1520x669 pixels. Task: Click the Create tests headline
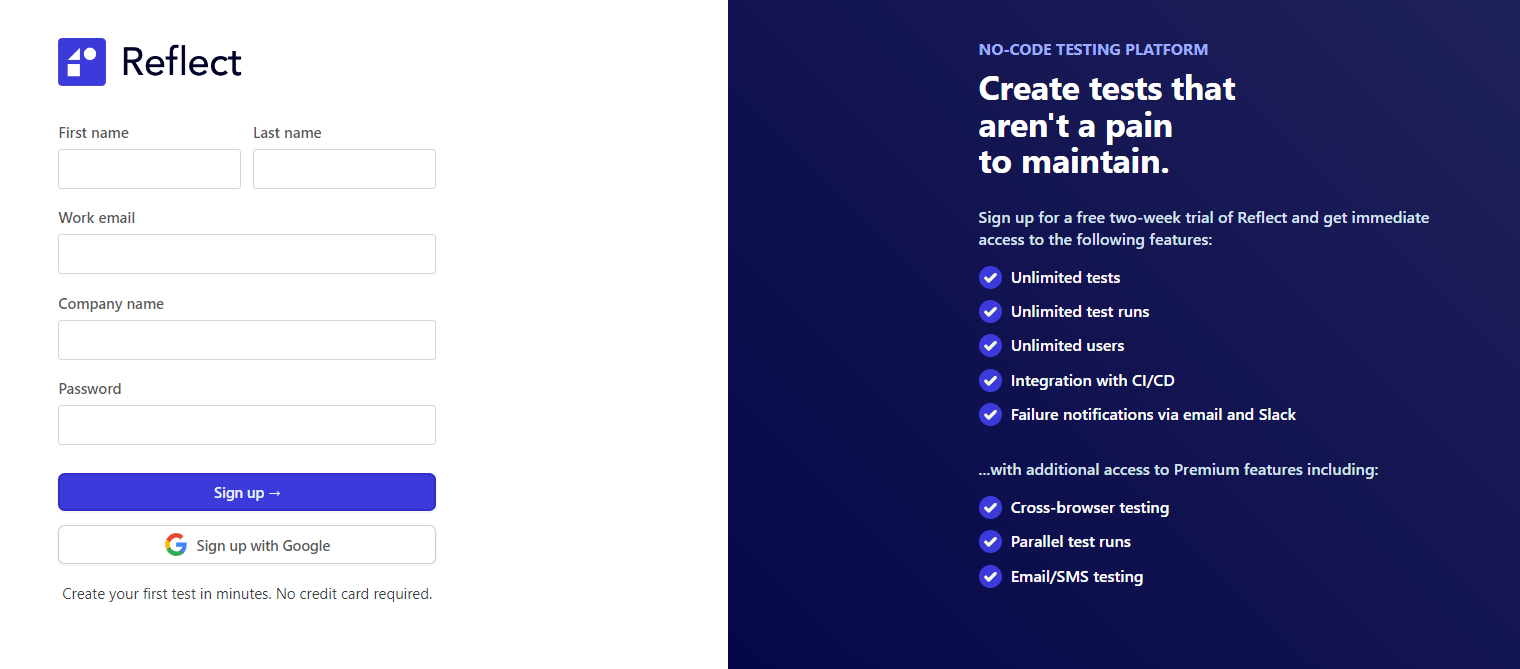[1107, 125]
